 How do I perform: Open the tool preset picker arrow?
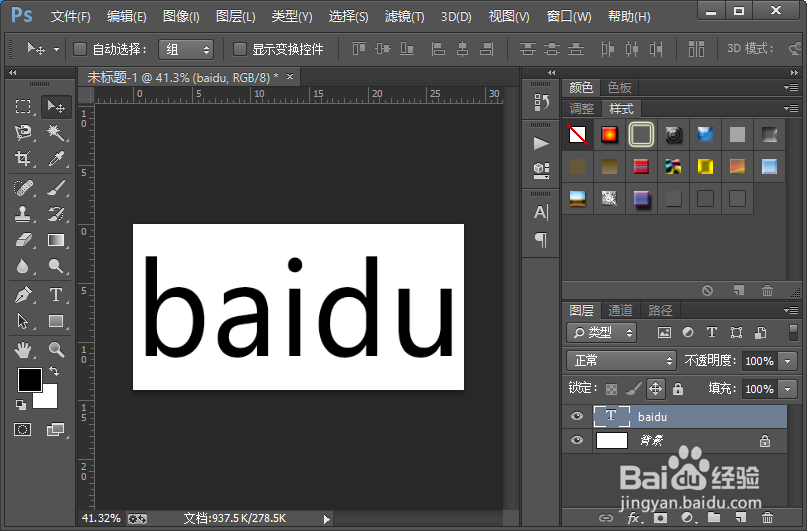tap(56, 49)
